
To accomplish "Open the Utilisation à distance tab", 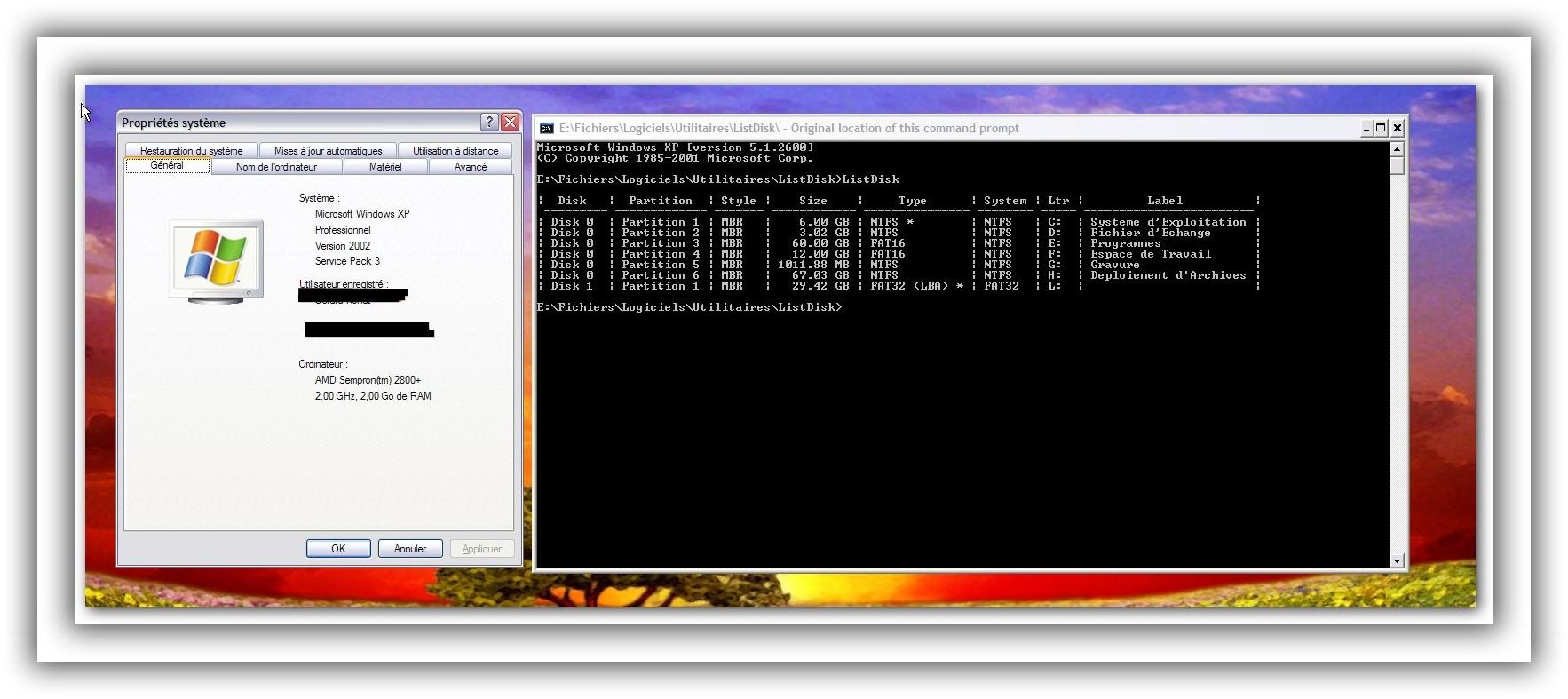I will (x=455, y=151).
